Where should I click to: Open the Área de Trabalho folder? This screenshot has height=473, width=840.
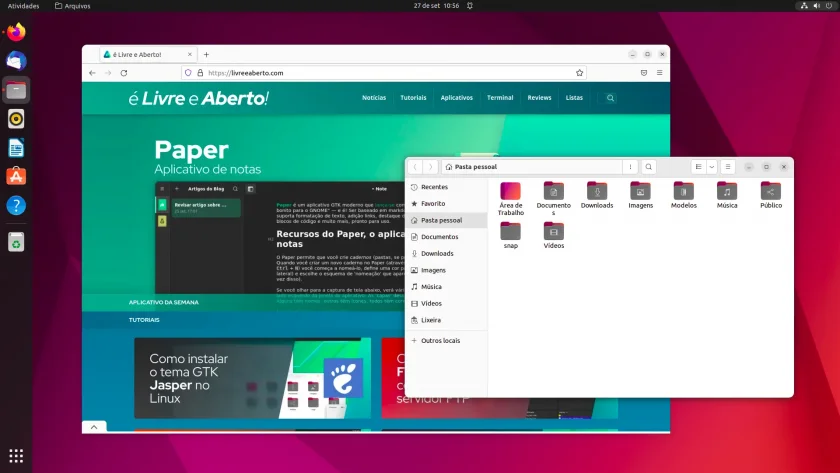[511, 199]
